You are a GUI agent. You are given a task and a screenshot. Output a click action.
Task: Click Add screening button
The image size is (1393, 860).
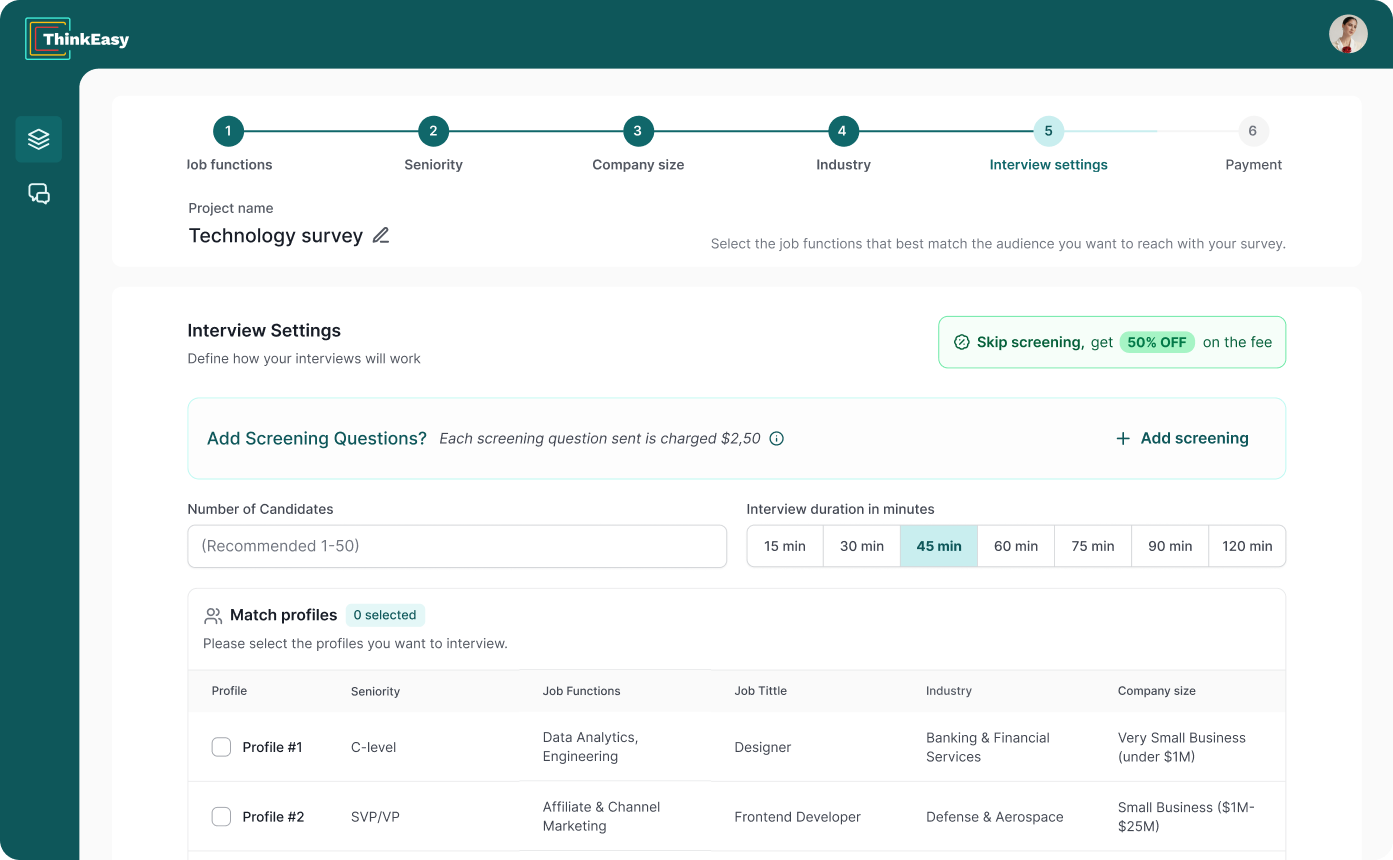pyautogui.click(x=1182, y=438)
